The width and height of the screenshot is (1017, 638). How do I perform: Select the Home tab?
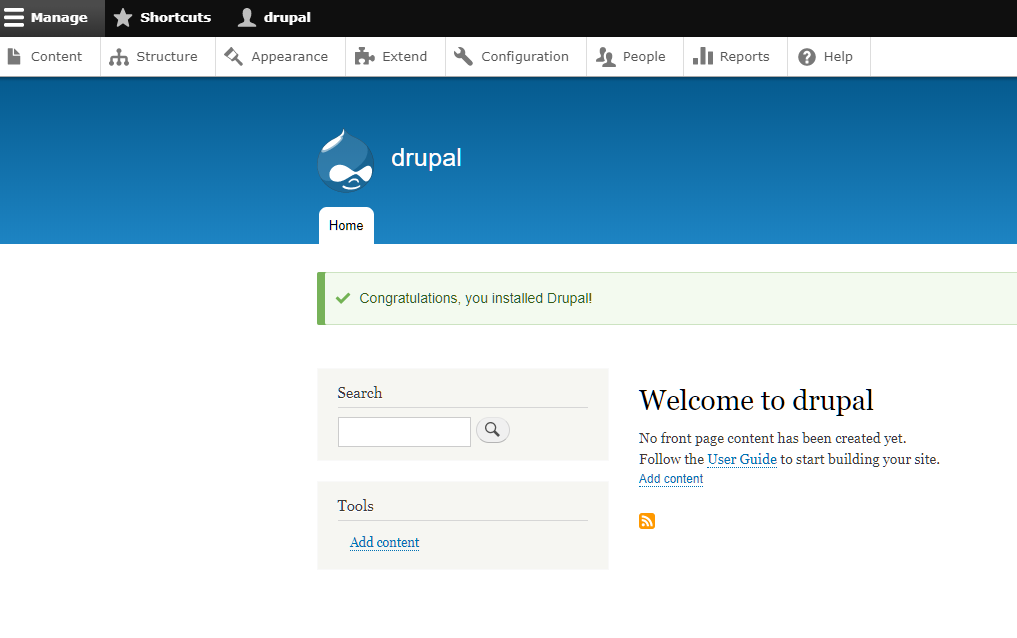[345, 225]
